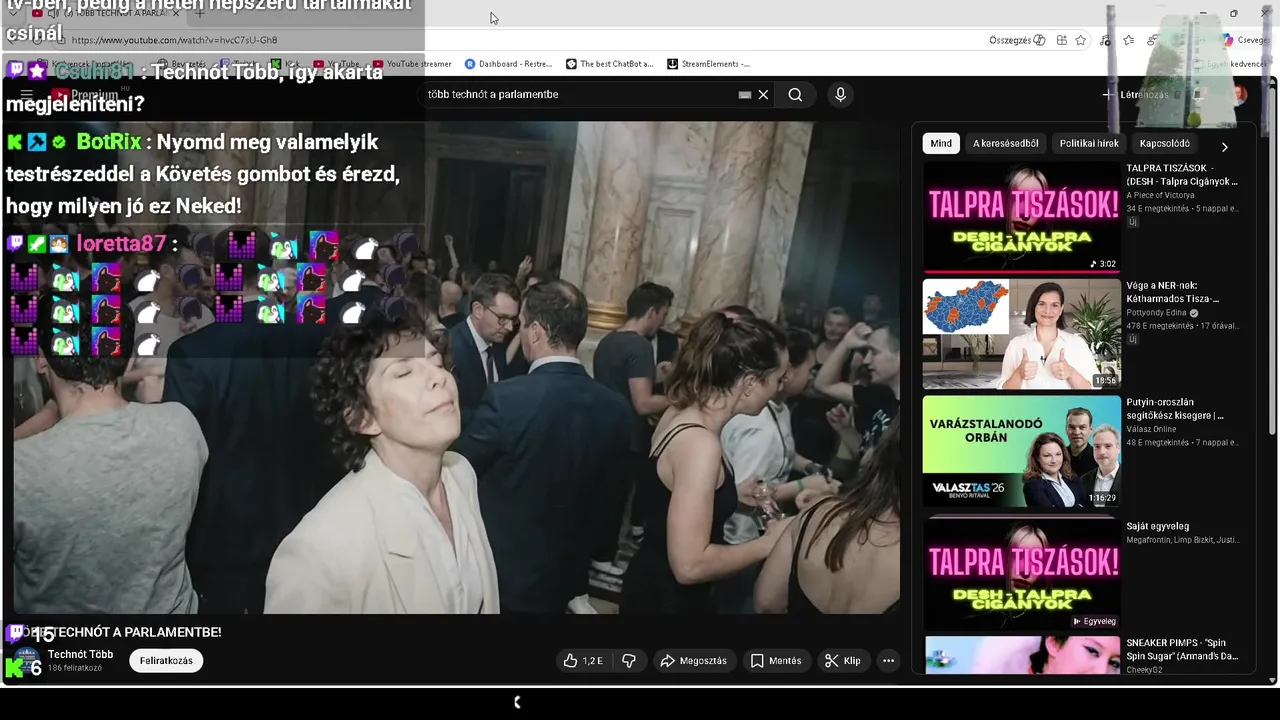The image size is (1280, 720).
Task: Open the three-dot more actions menu under video
Action: tap(888, 661)
